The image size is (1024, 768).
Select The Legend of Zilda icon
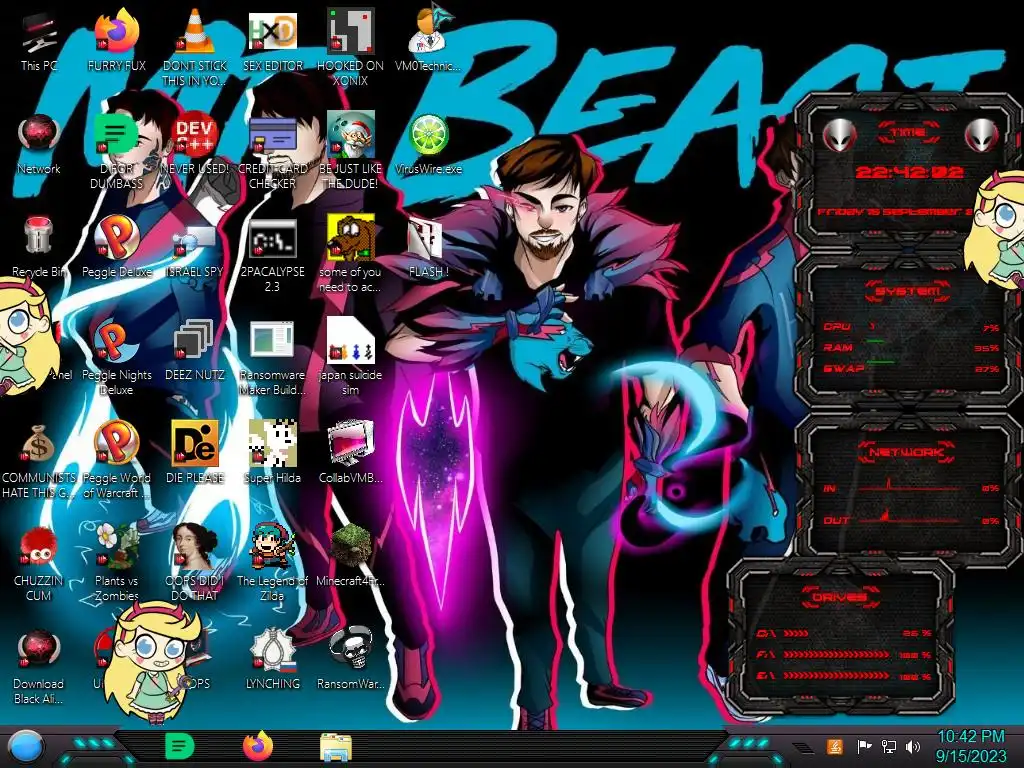click(272, 546)
